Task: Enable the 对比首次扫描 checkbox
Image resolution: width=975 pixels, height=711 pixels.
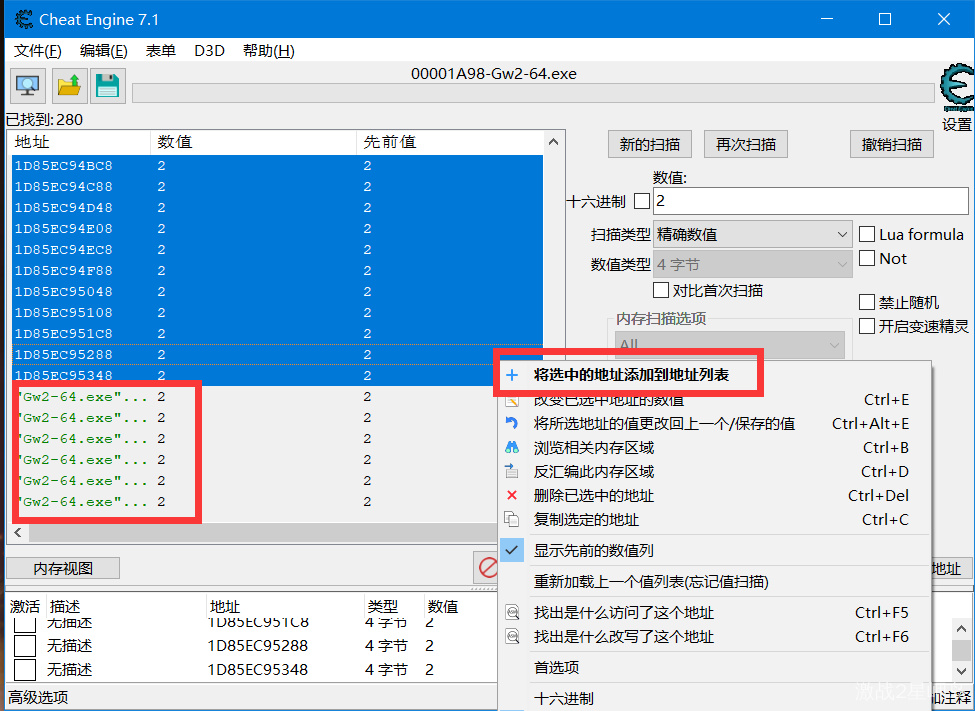Action: pos(661,290)
